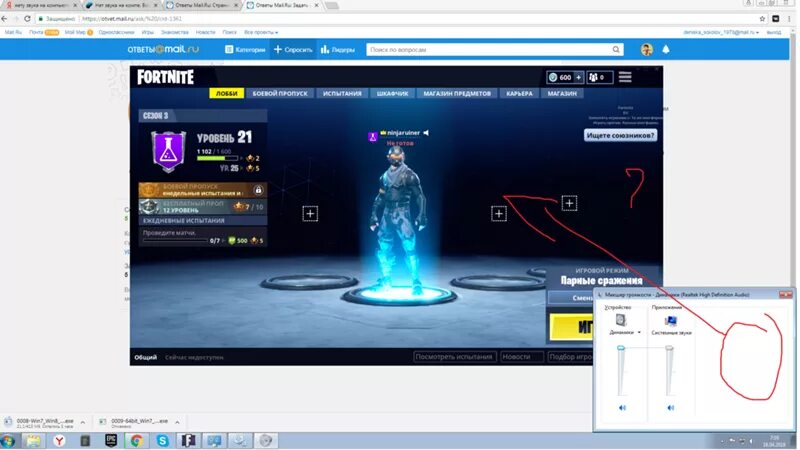Click Ответы Mail.ru logo
Viewport: 800px width, 450px height.
163,49
